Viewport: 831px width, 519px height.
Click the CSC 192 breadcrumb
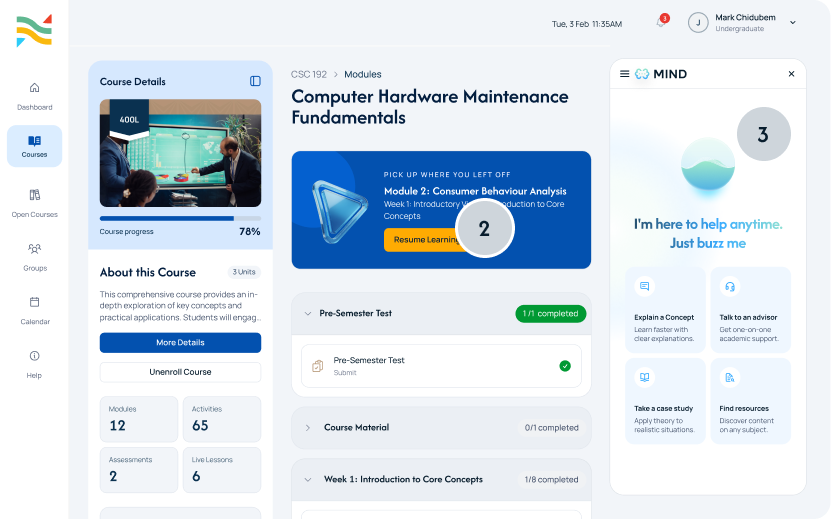tap(308, 74)
